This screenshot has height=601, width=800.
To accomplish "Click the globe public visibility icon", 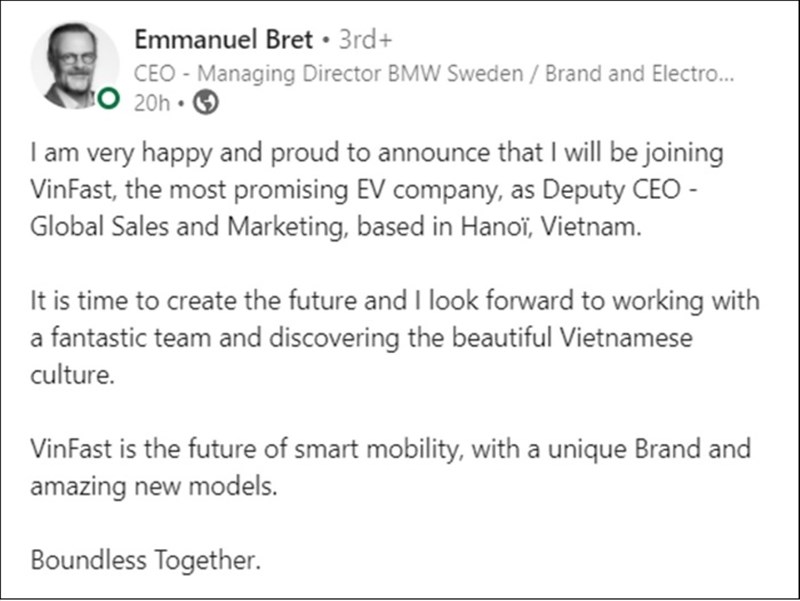I will tap(205, 102).
